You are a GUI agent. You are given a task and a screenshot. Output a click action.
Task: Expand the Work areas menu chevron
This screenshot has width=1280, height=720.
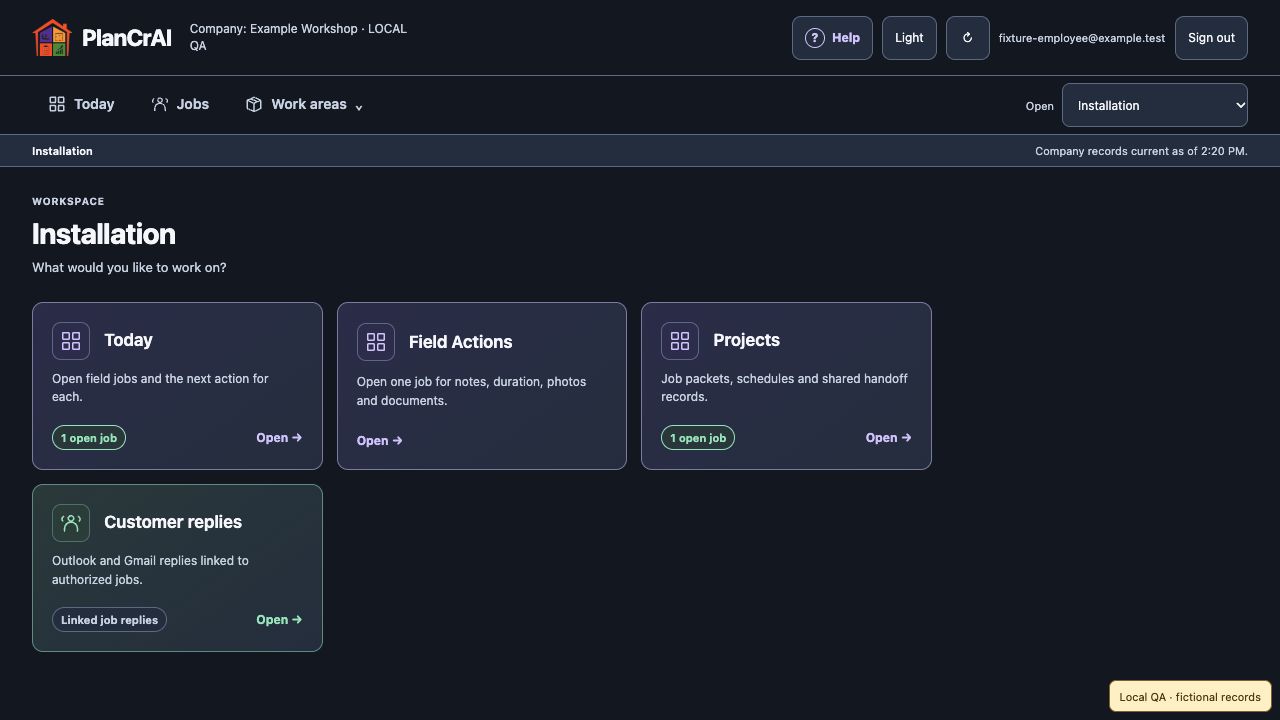pyautogui.click(x=359, y=107)
